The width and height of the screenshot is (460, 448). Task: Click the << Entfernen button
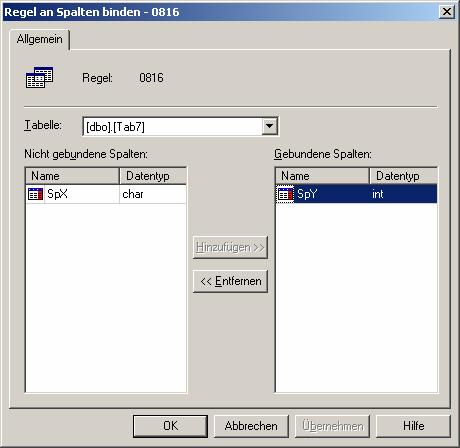point(230,281)
